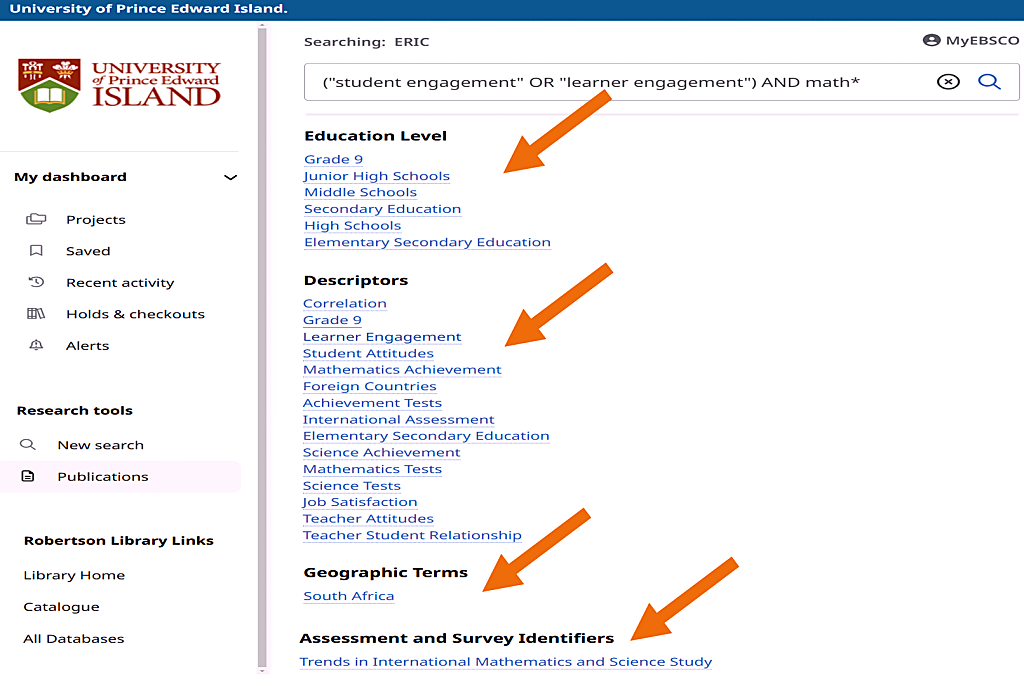Click the Holds & checkouts books icon
1024x686 pixels.
36,314
